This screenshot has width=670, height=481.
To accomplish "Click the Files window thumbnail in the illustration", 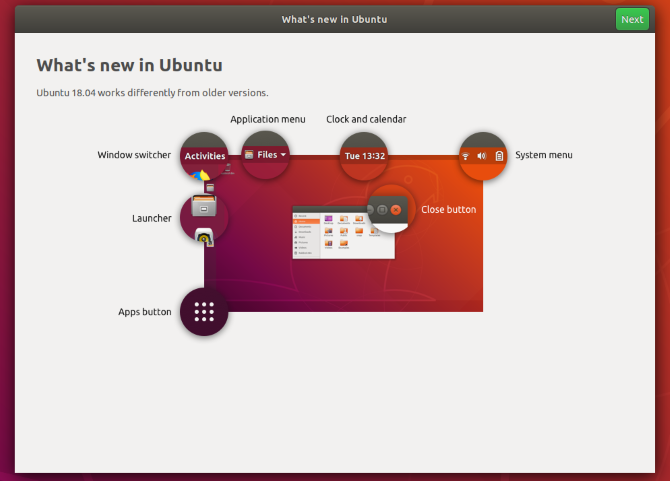I will point(344,232).
